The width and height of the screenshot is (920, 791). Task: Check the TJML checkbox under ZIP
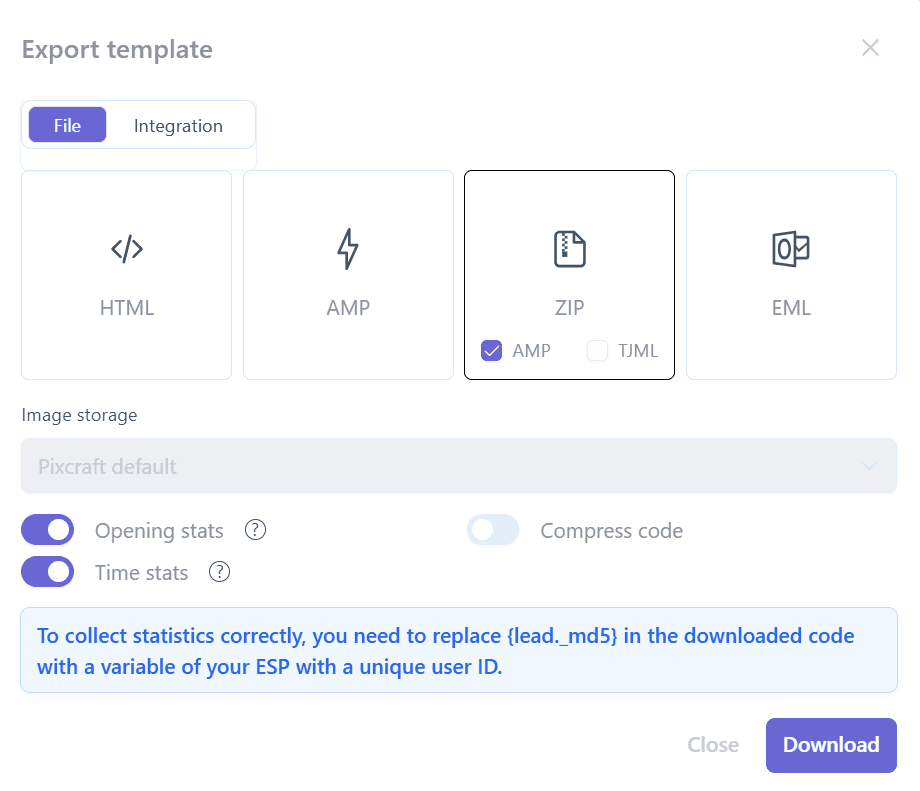597,351
